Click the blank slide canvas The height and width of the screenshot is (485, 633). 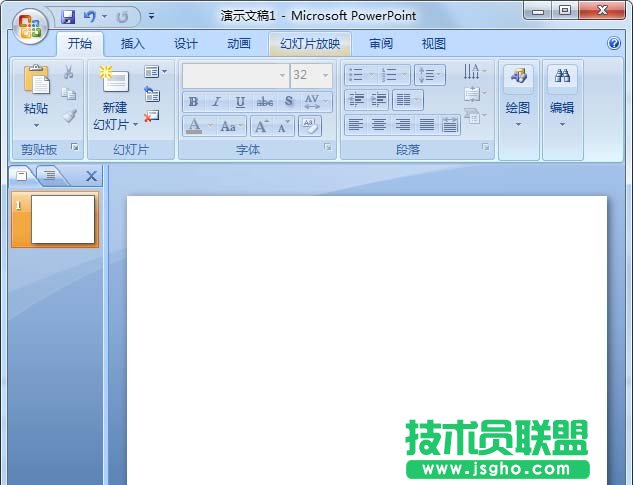[367, 340]
